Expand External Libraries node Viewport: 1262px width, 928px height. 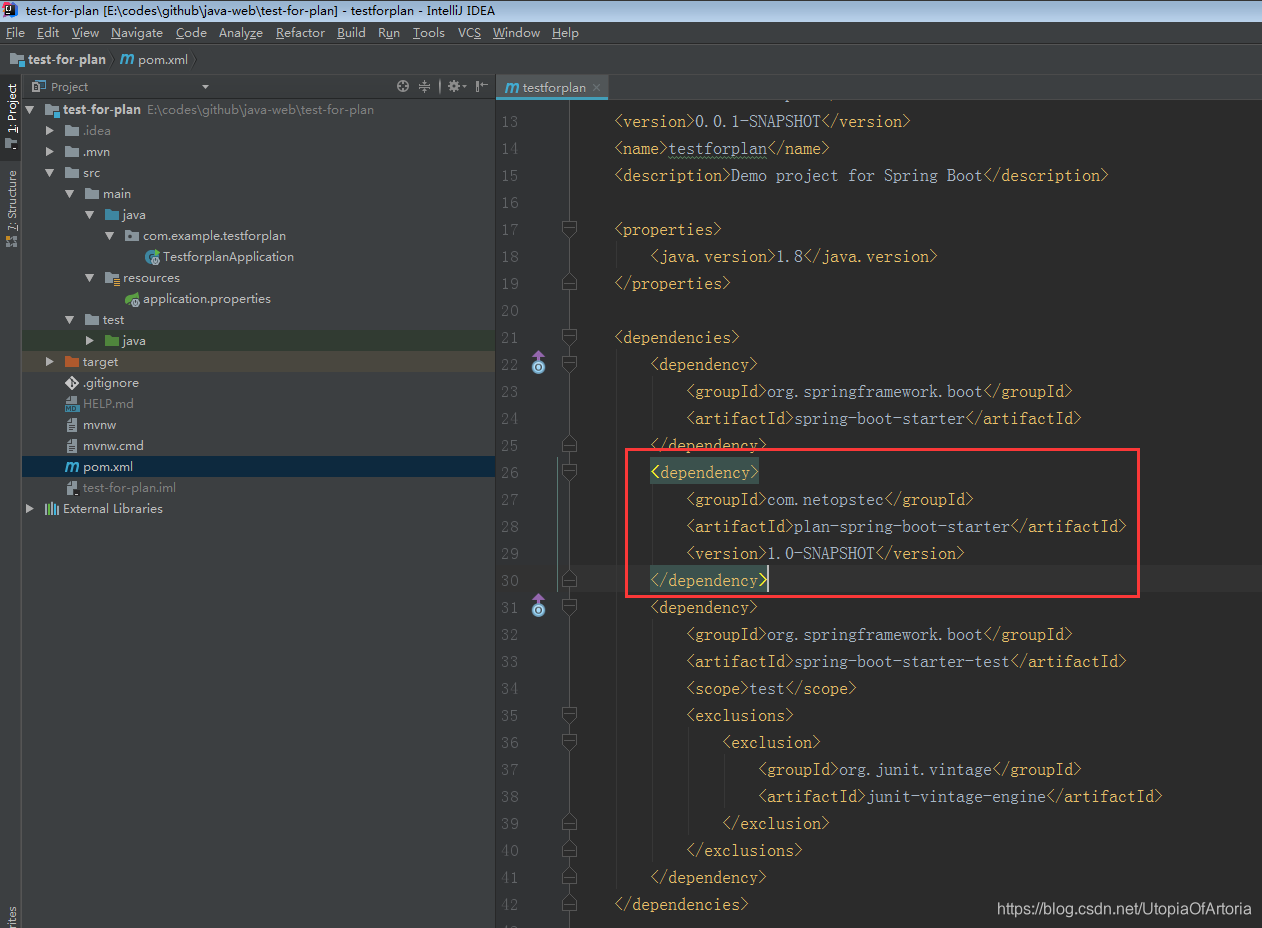click(x=31, y=509)
